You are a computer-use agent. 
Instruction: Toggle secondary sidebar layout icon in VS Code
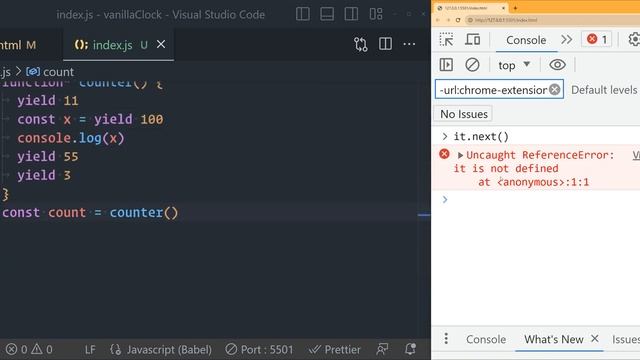click(351, 14)
